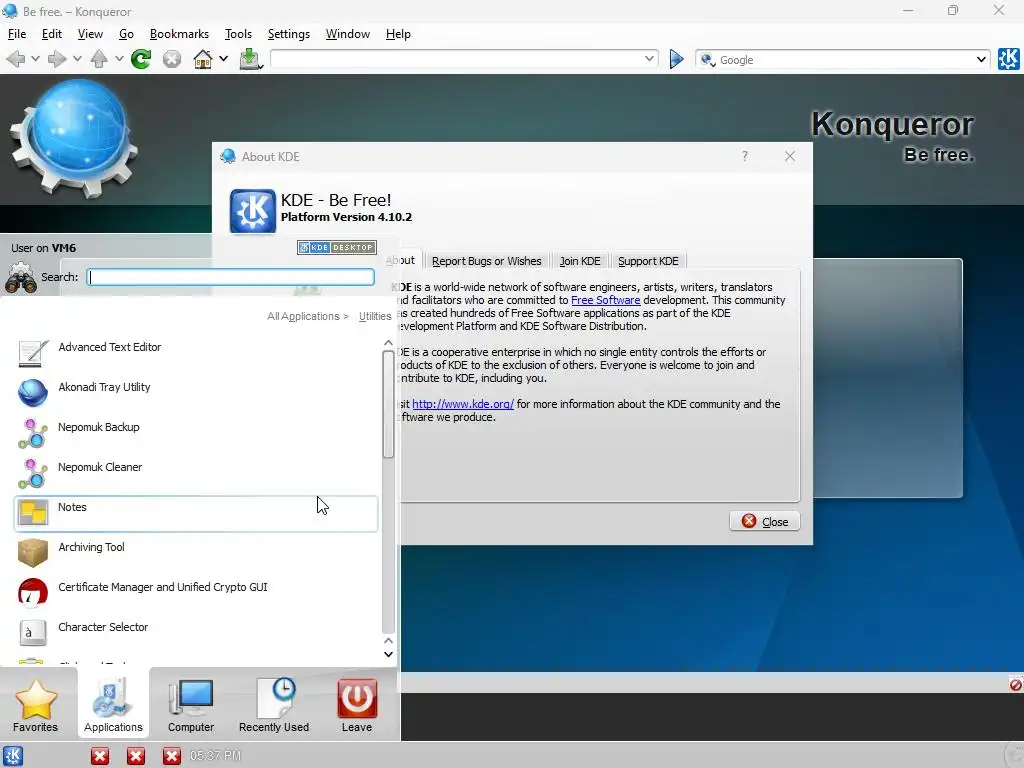Open the Bookmarks menu
This screenshot has height=768, width=1024.
179,34
